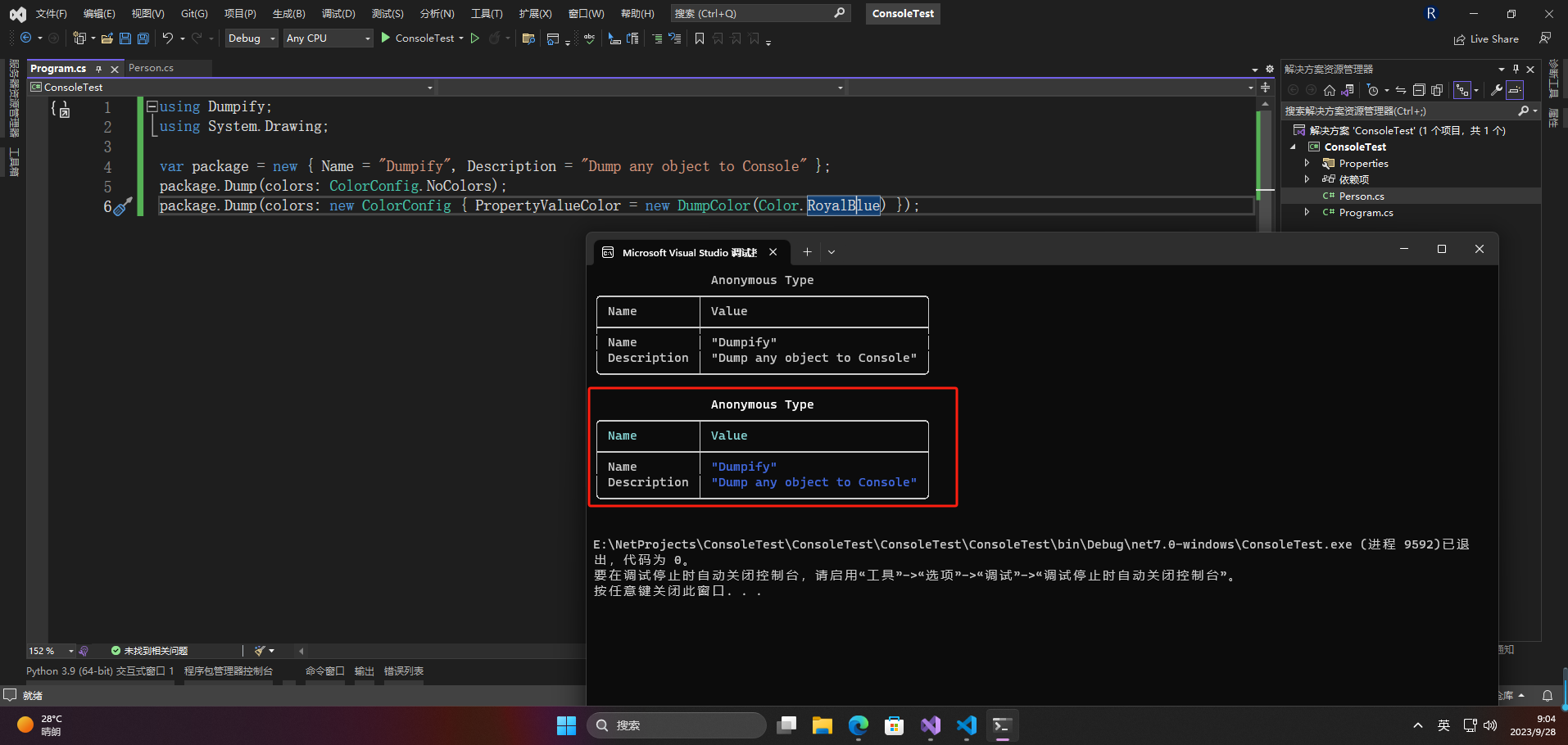The image size is (1568, 745).
Task: Click the Live Share button
Action: click(x=1486, y=39)
